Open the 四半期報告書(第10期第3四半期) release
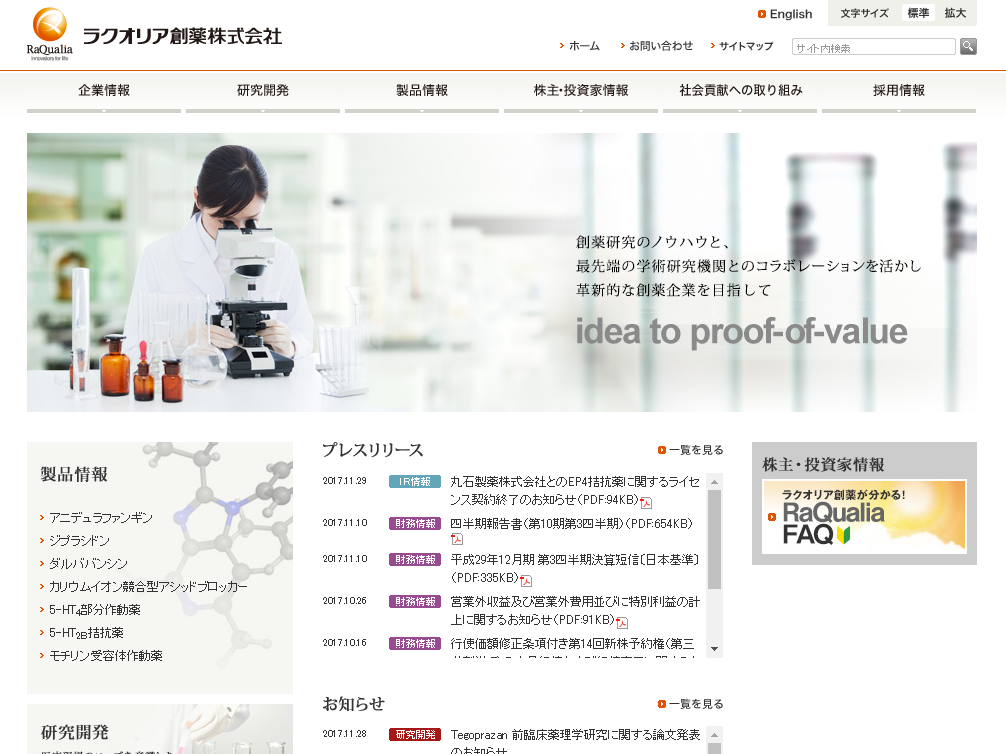This screenshot has width=1006, height=754. click(x=572, y=524)
